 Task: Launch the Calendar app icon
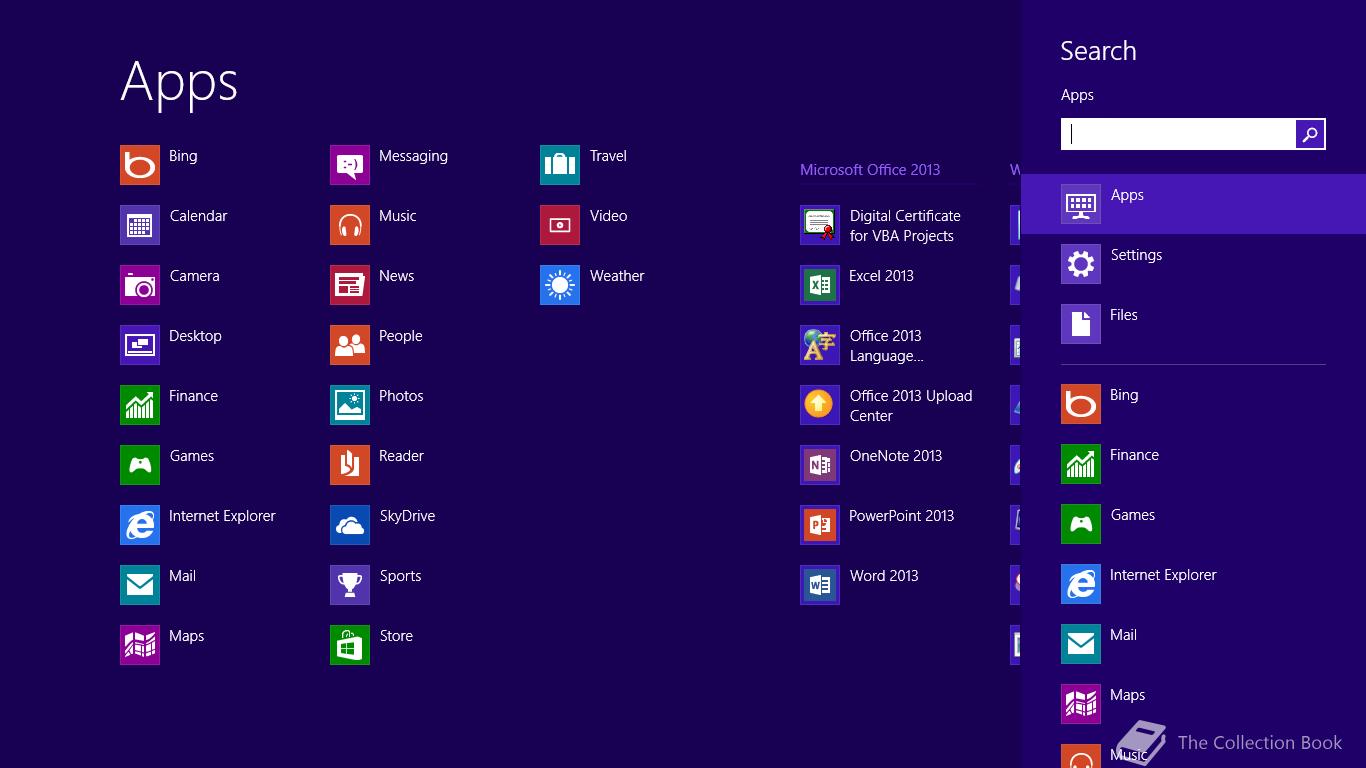(x=140, y=225)
